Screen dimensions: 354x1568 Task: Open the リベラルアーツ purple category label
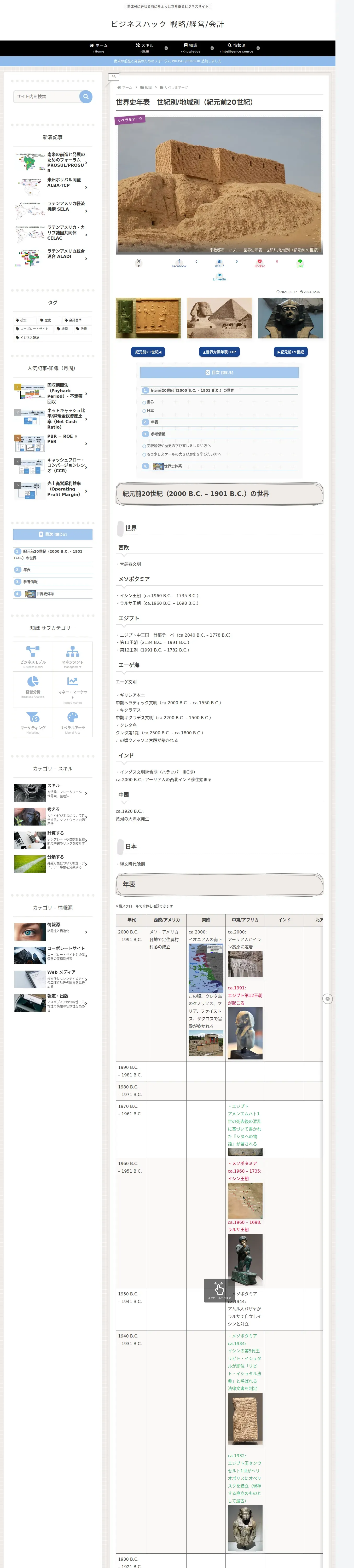pyautogui.click(x=130, y=120)
